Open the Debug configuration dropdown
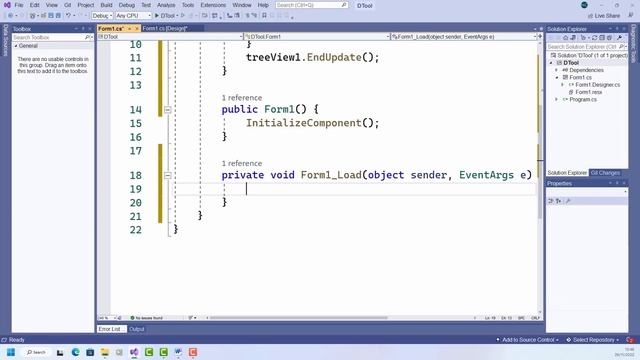 click(102, 16)
